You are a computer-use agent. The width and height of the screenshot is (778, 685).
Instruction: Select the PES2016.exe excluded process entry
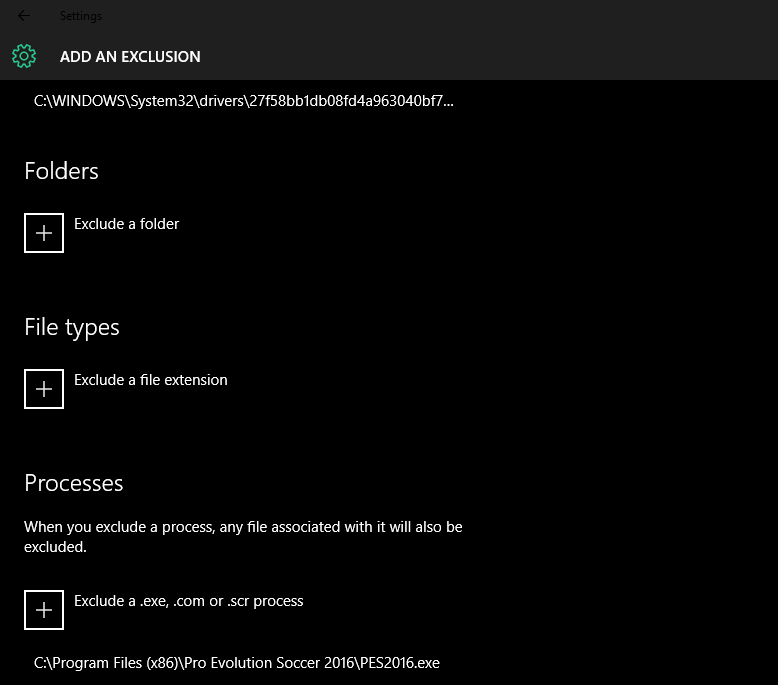click(237, 663)
